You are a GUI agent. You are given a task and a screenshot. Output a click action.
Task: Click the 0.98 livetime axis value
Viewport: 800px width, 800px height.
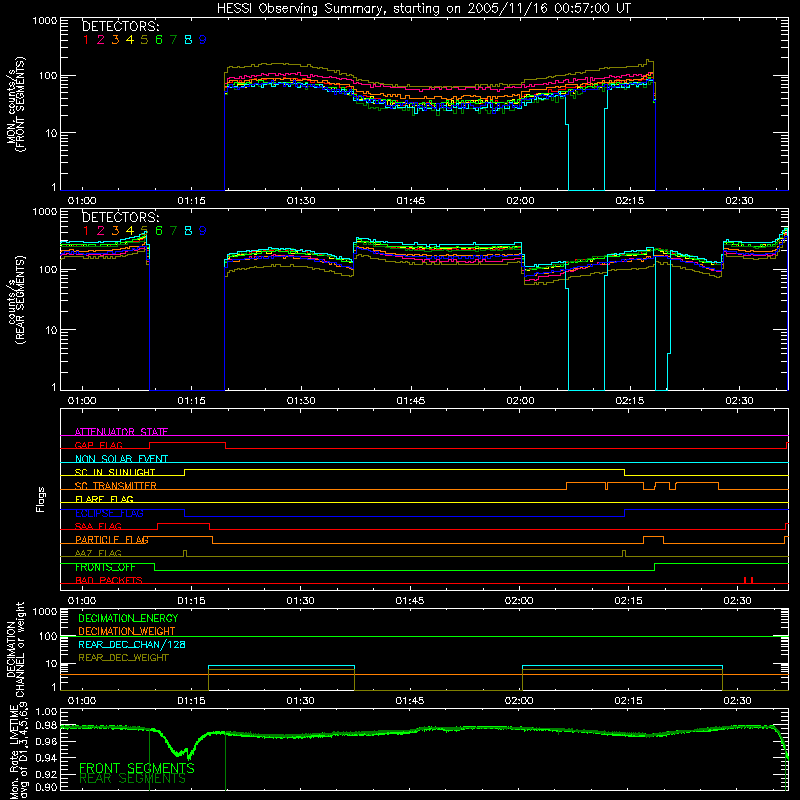pos(46,726)
